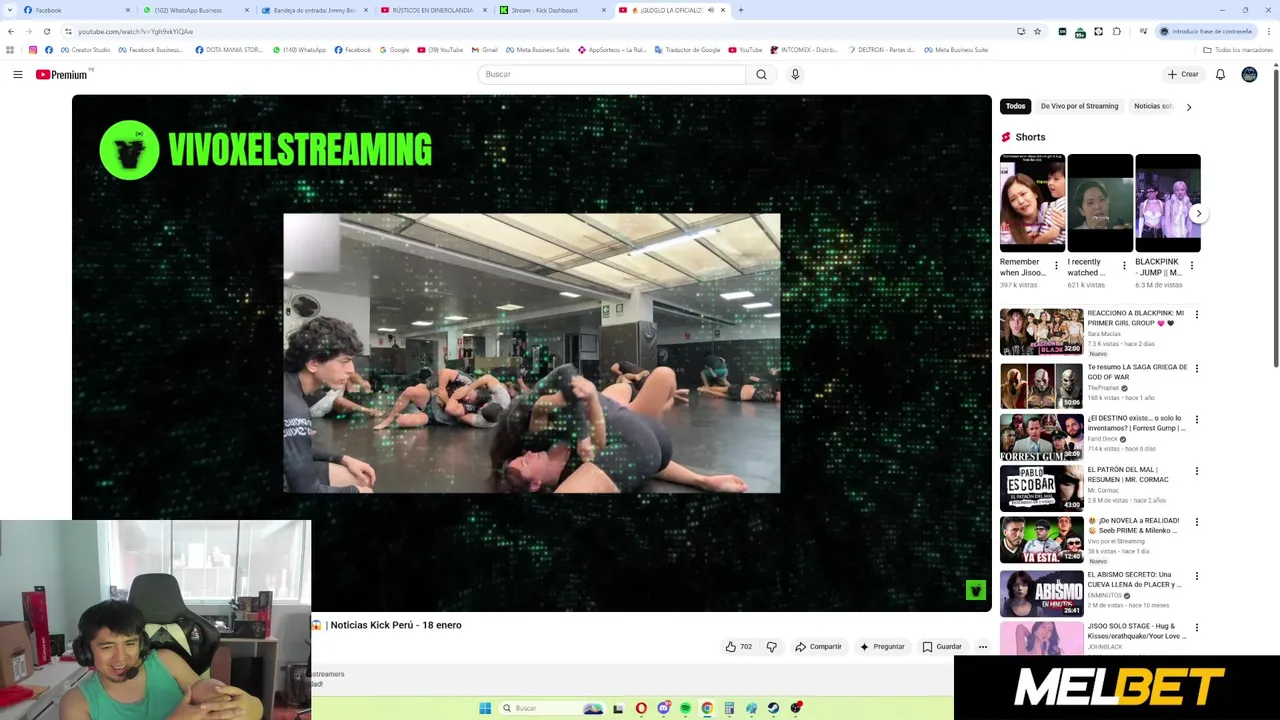Open Chrome apps grid in bookmarks bar
This screenshot has height=720, width=1280.
pos(10,50)
